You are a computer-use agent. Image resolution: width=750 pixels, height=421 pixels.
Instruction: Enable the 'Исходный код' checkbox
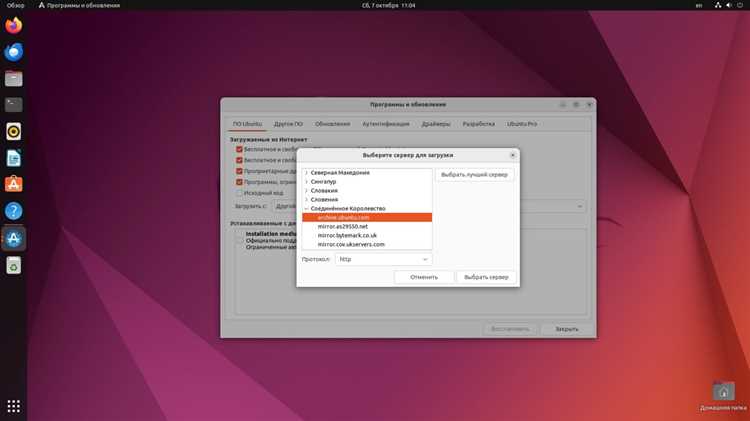(239, 193)
